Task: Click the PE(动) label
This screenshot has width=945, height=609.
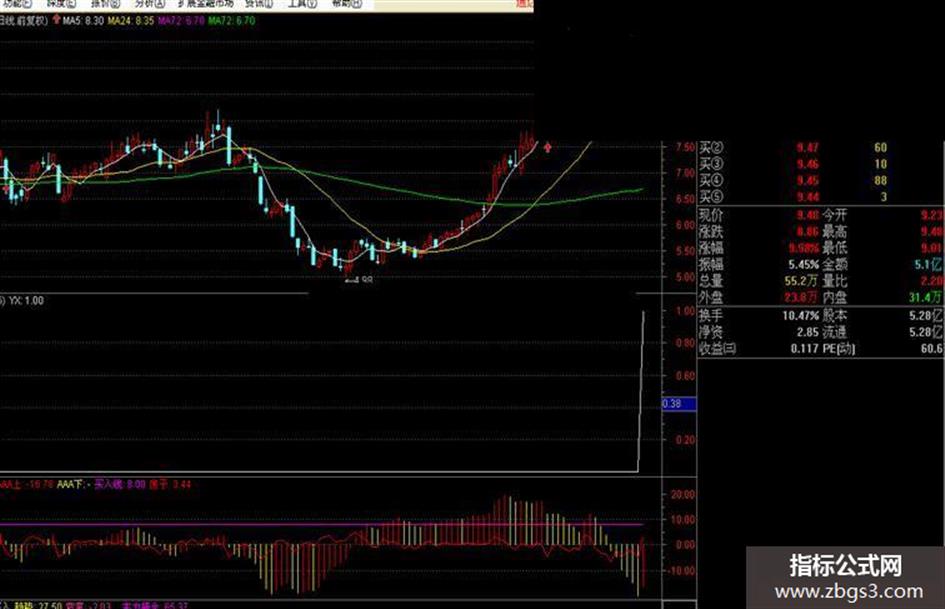Action: [838, 349]
